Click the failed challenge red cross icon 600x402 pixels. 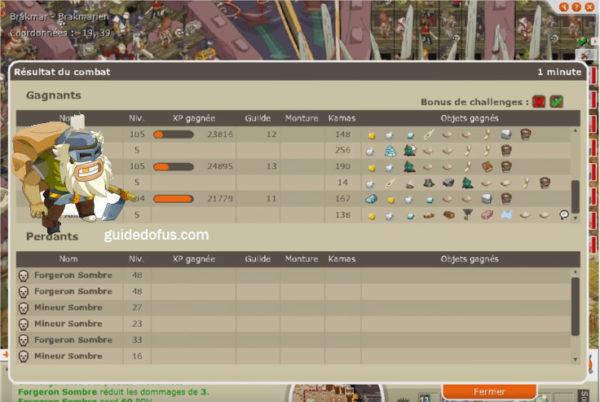pyautogui.click(x=538, y=102)
